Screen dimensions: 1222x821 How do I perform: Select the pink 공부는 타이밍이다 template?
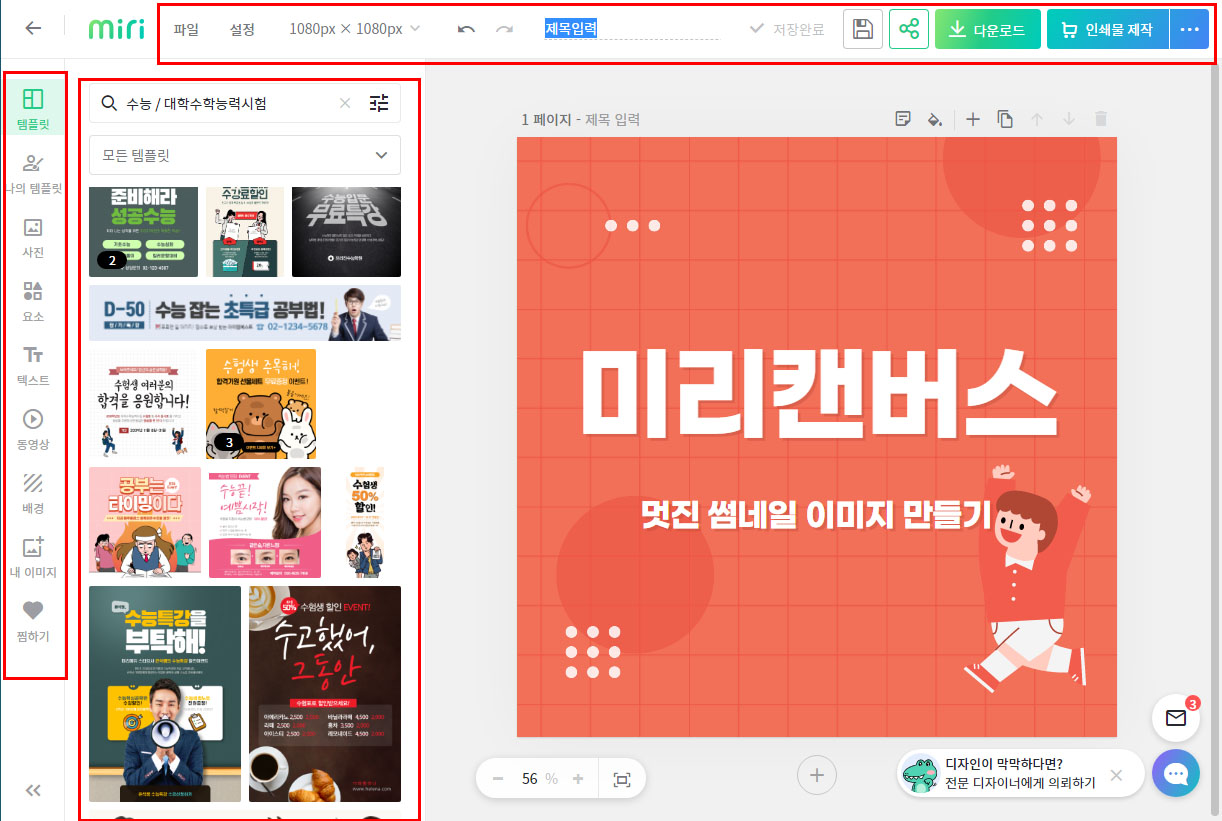(145, 522)
